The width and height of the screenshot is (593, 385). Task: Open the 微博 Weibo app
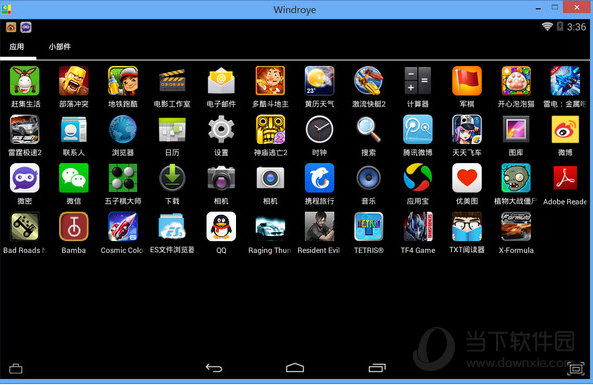point(565,129)
